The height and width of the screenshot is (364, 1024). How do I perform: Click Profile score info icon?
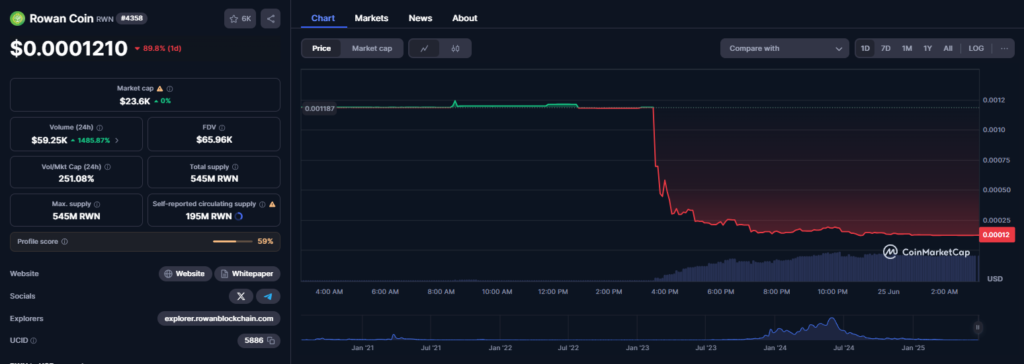(x=64, y=242)
